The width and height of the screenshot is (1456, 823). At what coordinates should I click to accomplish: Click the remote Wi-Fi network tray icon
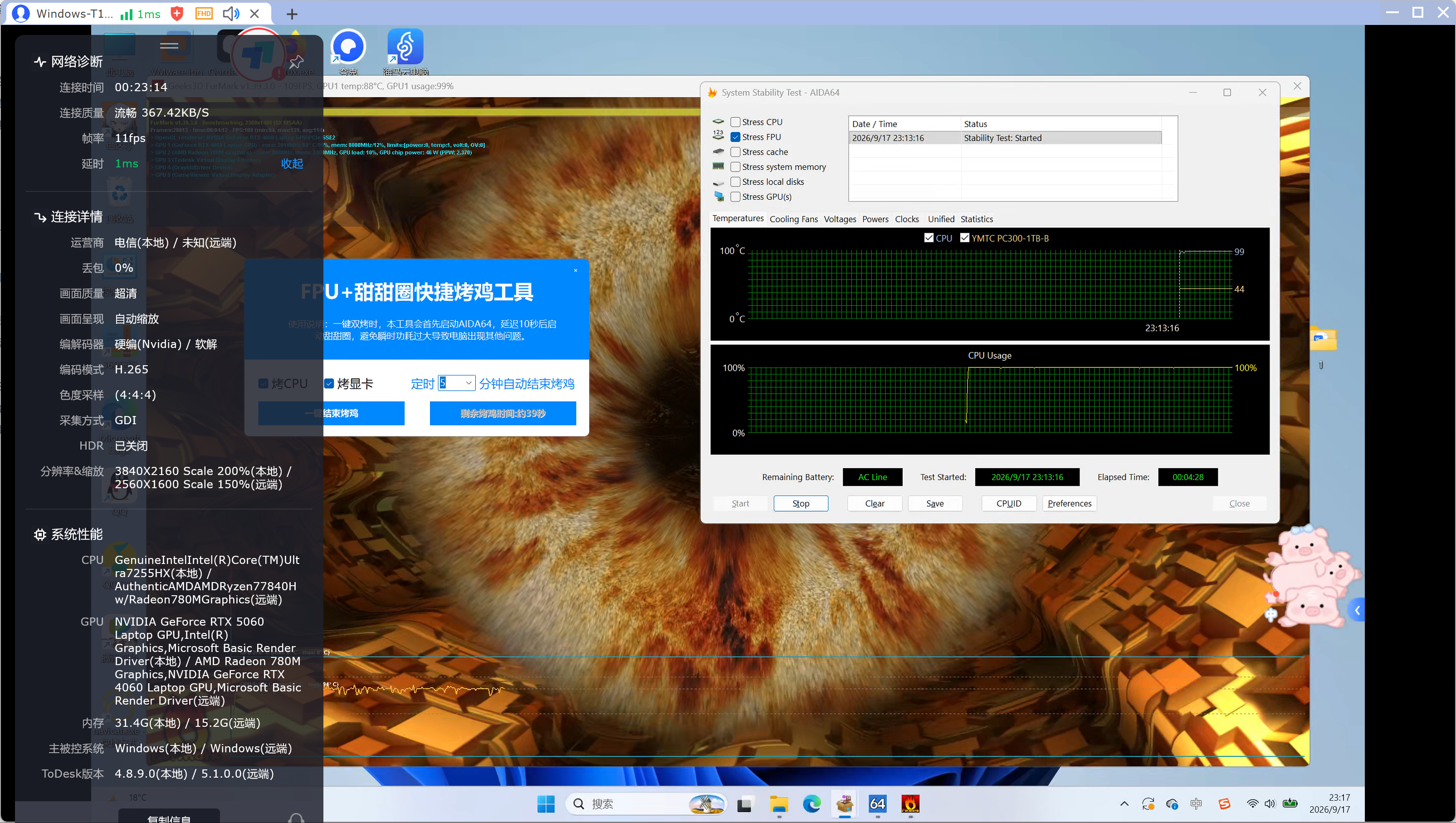point(1252,803)
